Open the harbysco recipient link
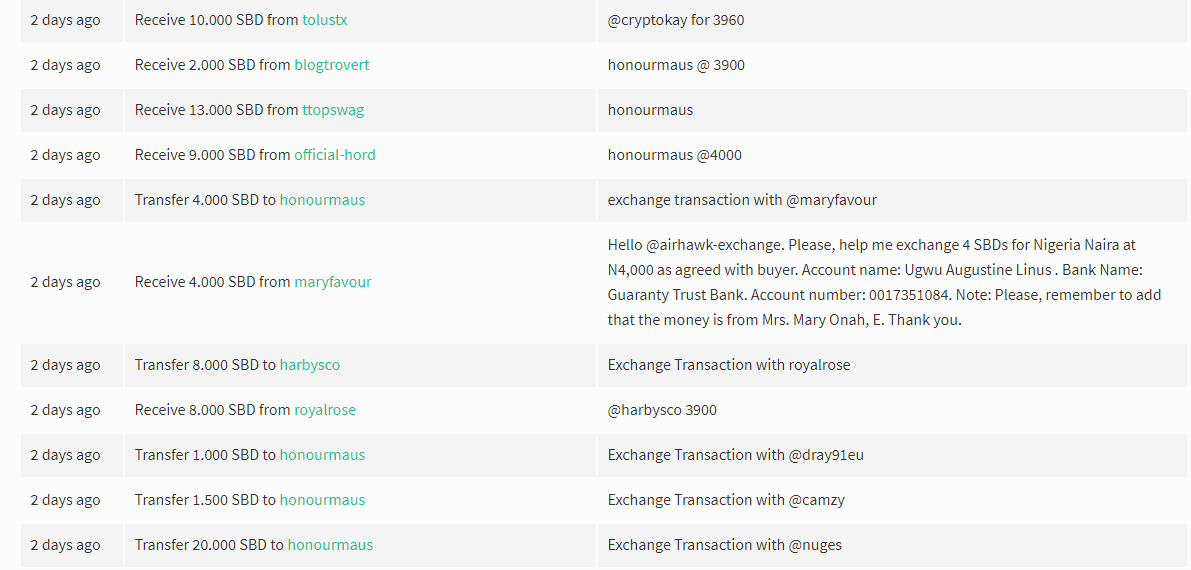Screen dimensions: 1191x570 pyautogui.click(x=310, y=364)
